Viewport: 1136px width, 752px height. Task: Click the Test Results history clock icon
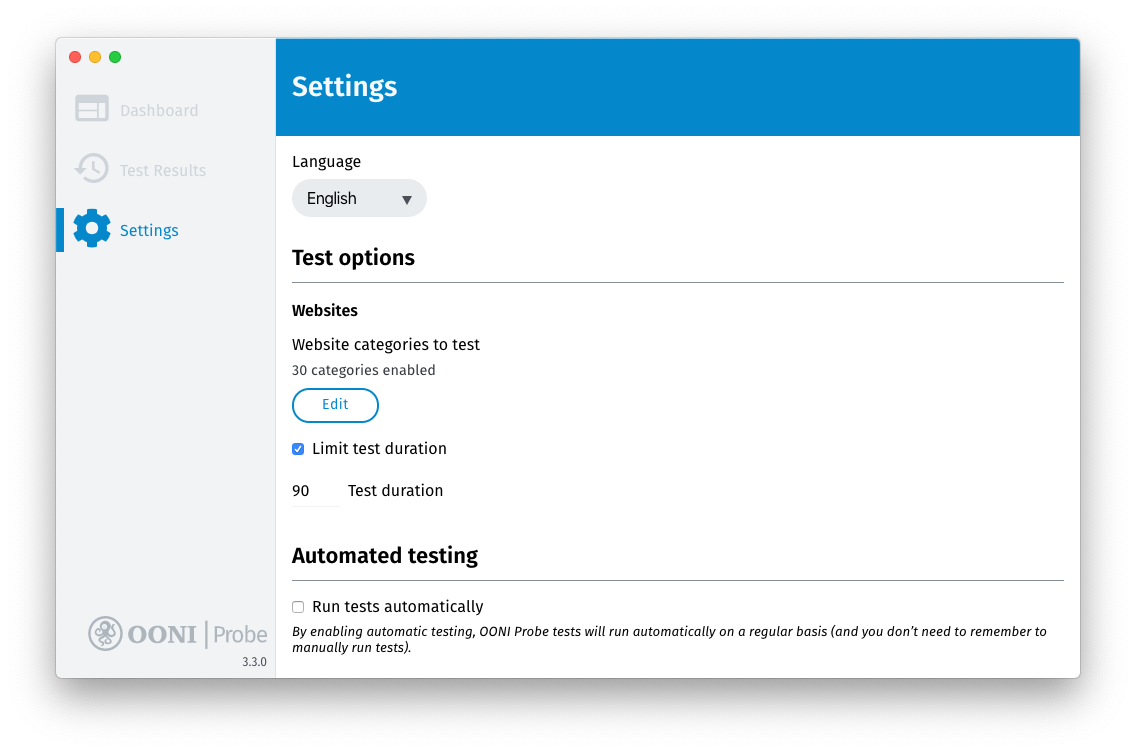pyautogui.click(x=92, y=169)
